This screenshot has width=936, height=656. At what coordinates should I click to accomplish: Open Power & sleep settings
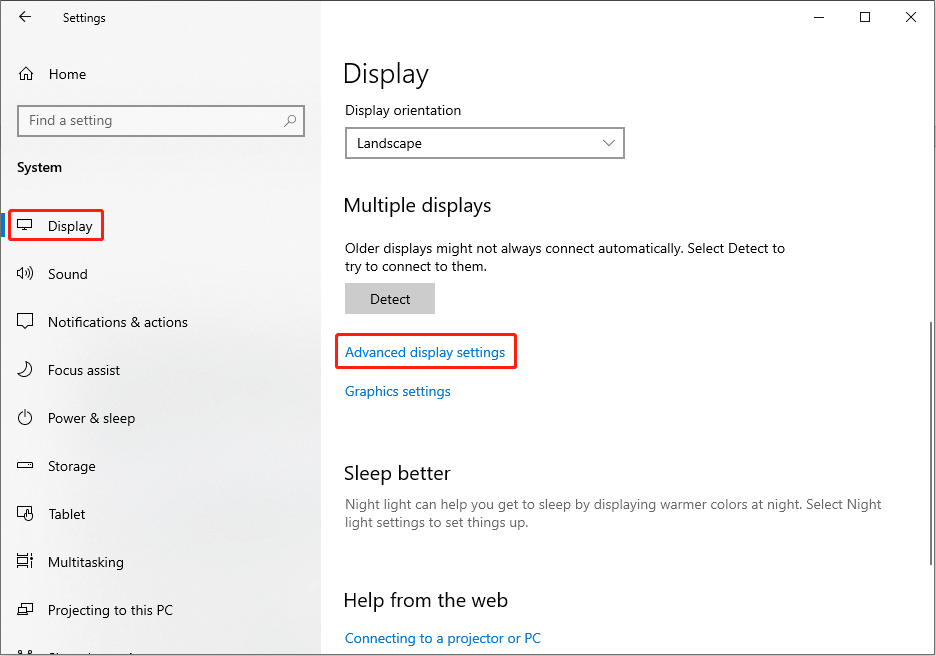pos(25,417)
